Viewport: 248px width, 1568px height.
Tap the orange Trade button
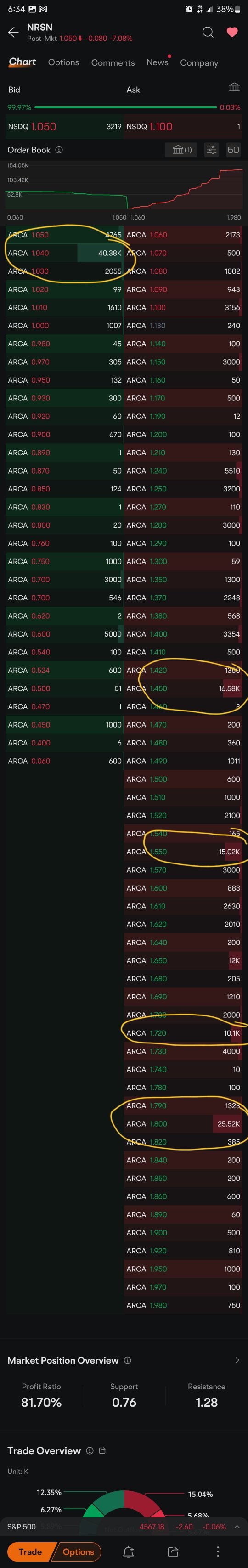tap(30, 1551)
